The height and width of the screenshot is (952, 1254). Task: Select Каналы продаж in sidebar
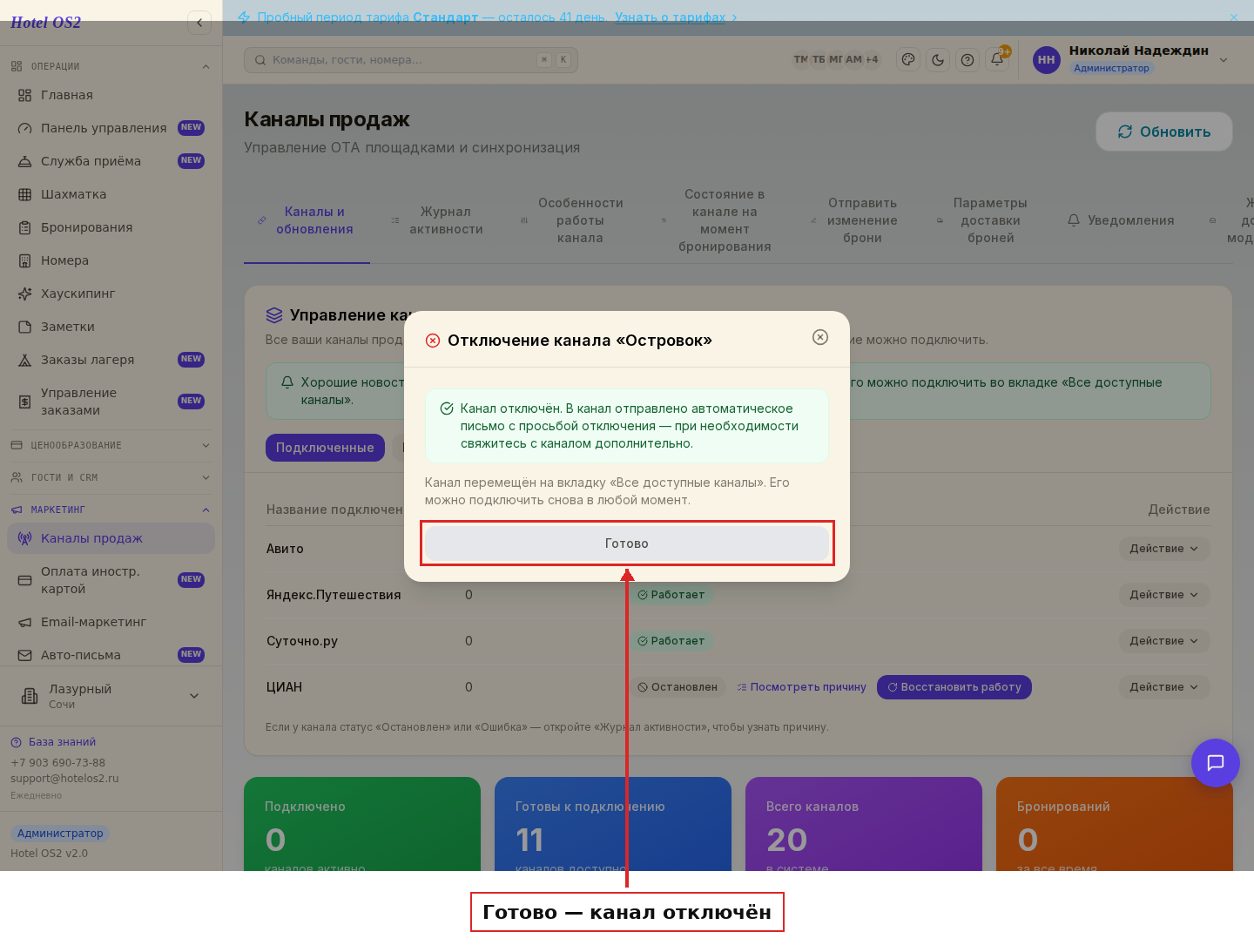111,538
